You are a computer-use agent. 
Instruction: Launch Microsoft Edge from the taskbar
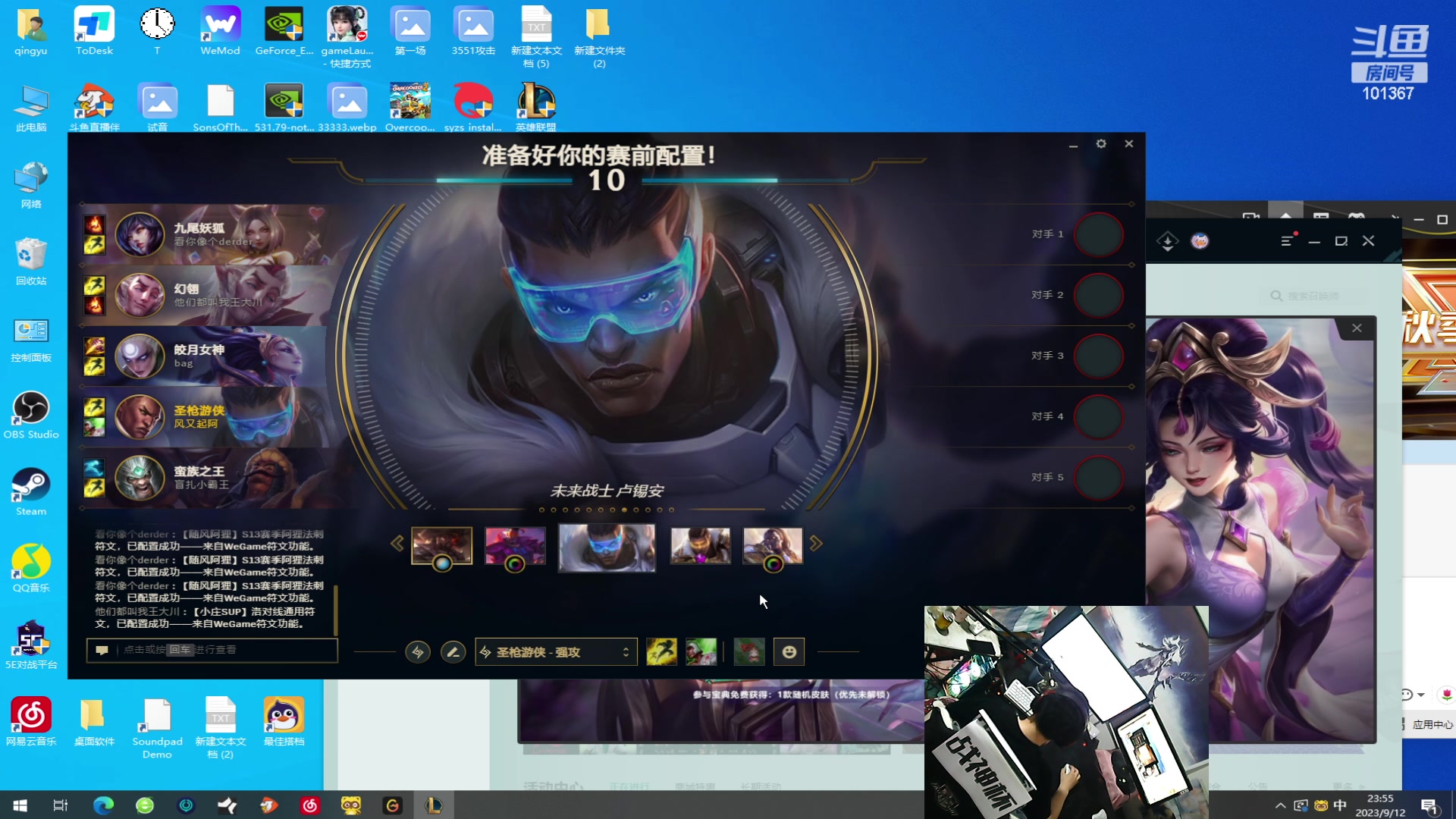pyautogui.click(x=103, y=805)
